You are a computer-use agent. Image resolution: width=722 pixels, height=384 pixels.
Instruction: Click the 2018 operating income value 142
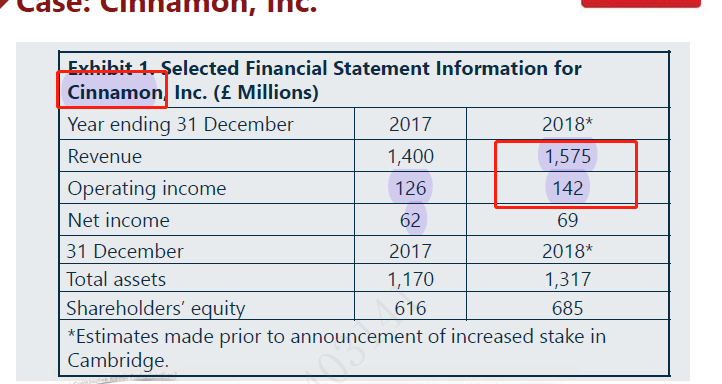[x=567, y=188]
